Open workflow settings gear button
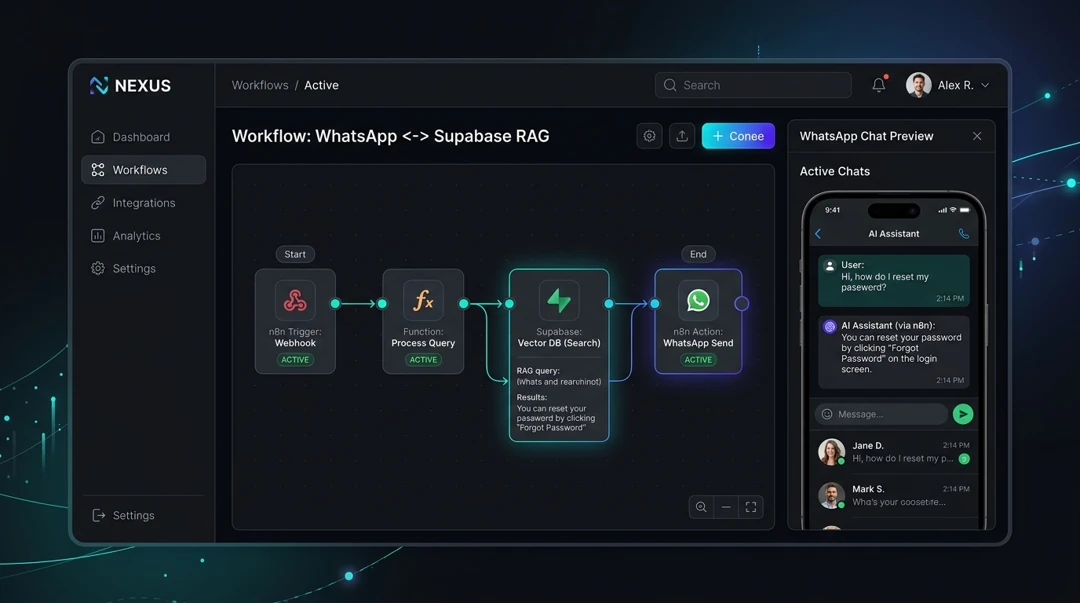 (x=650, y=136)
